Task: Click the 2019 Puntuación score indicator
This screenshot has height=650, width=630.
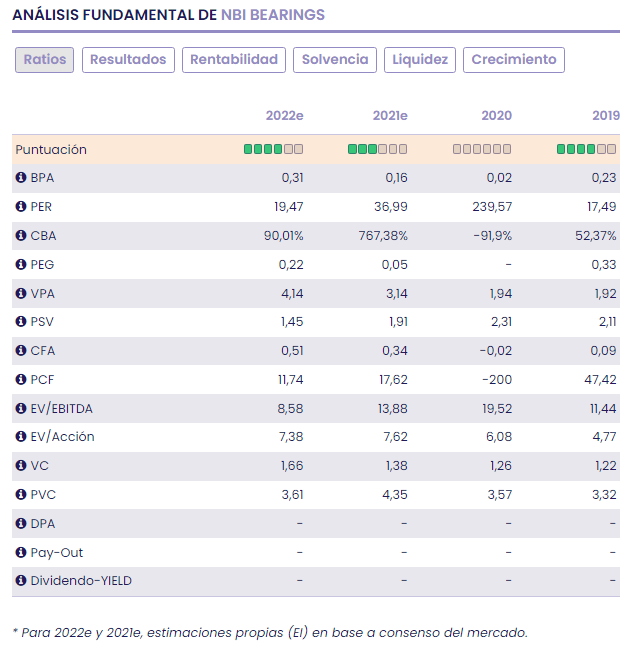Action: click(586, 149)
